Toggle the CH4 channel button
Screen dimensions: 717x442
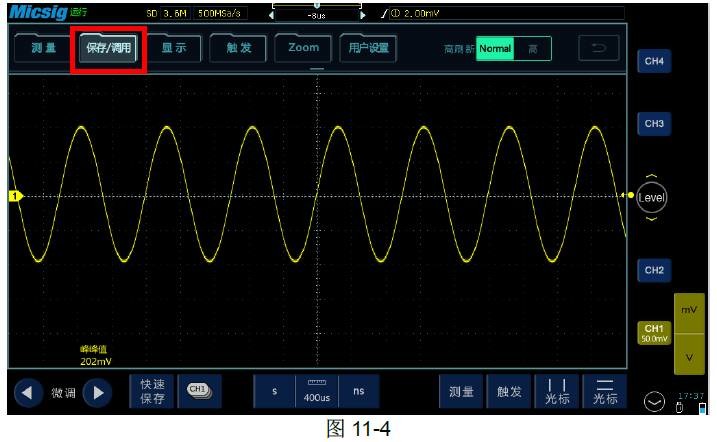[x=653, y=62]
